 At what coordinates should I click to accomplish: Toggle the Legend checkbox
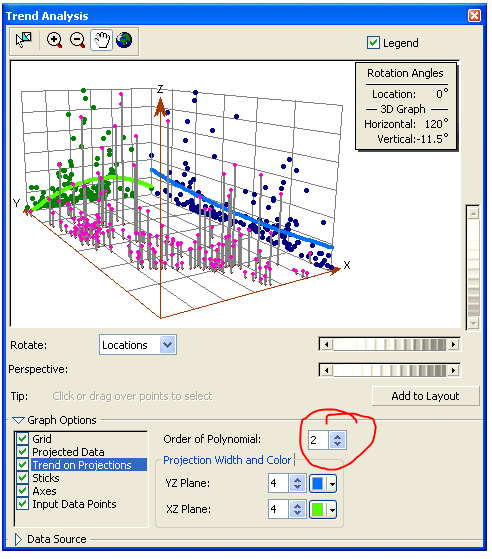373,43
